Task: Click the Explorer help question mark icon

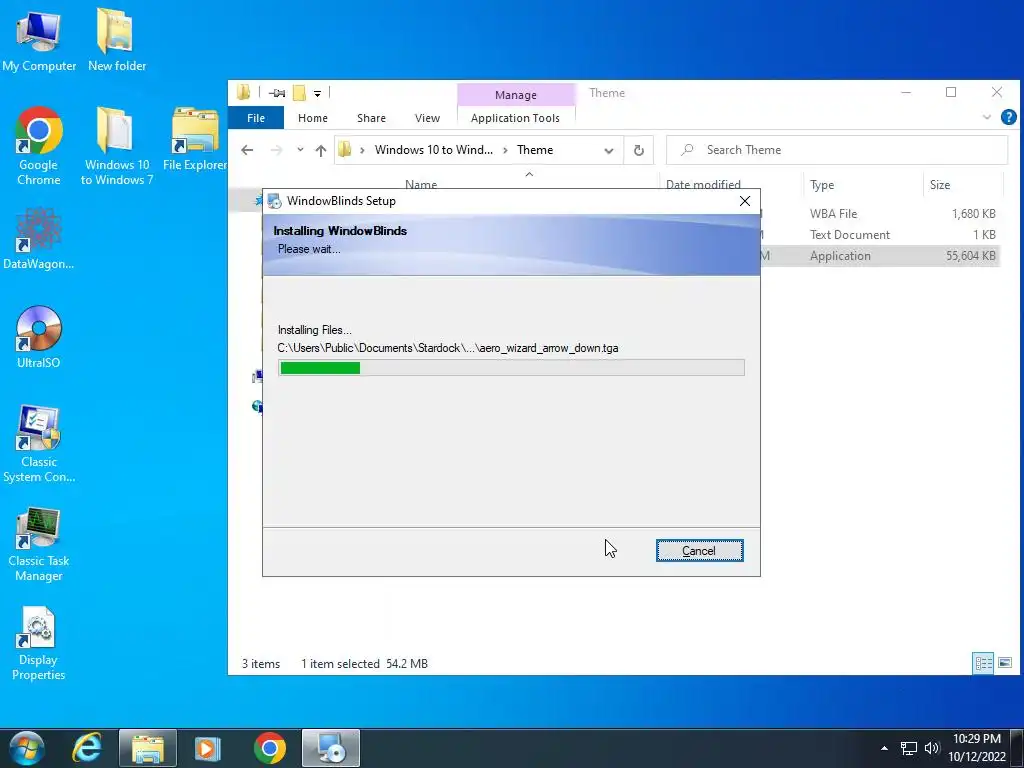Action: (1008, 118)
